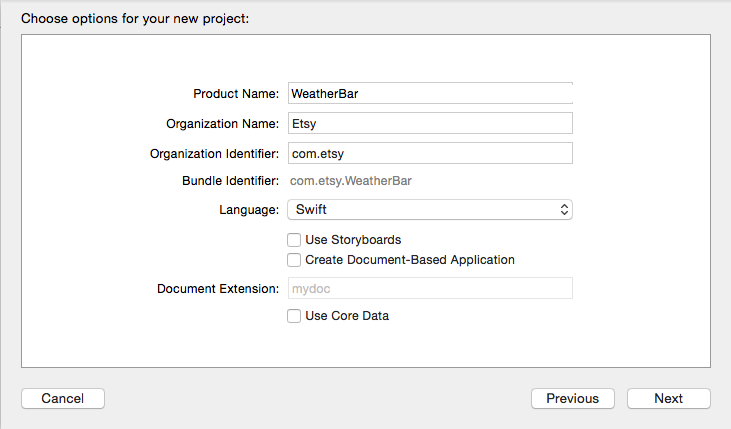The width and height of the screenshot is (731, 429).
Task: Click the "Bundle Identifier:" label
Action: pos(230,181)
